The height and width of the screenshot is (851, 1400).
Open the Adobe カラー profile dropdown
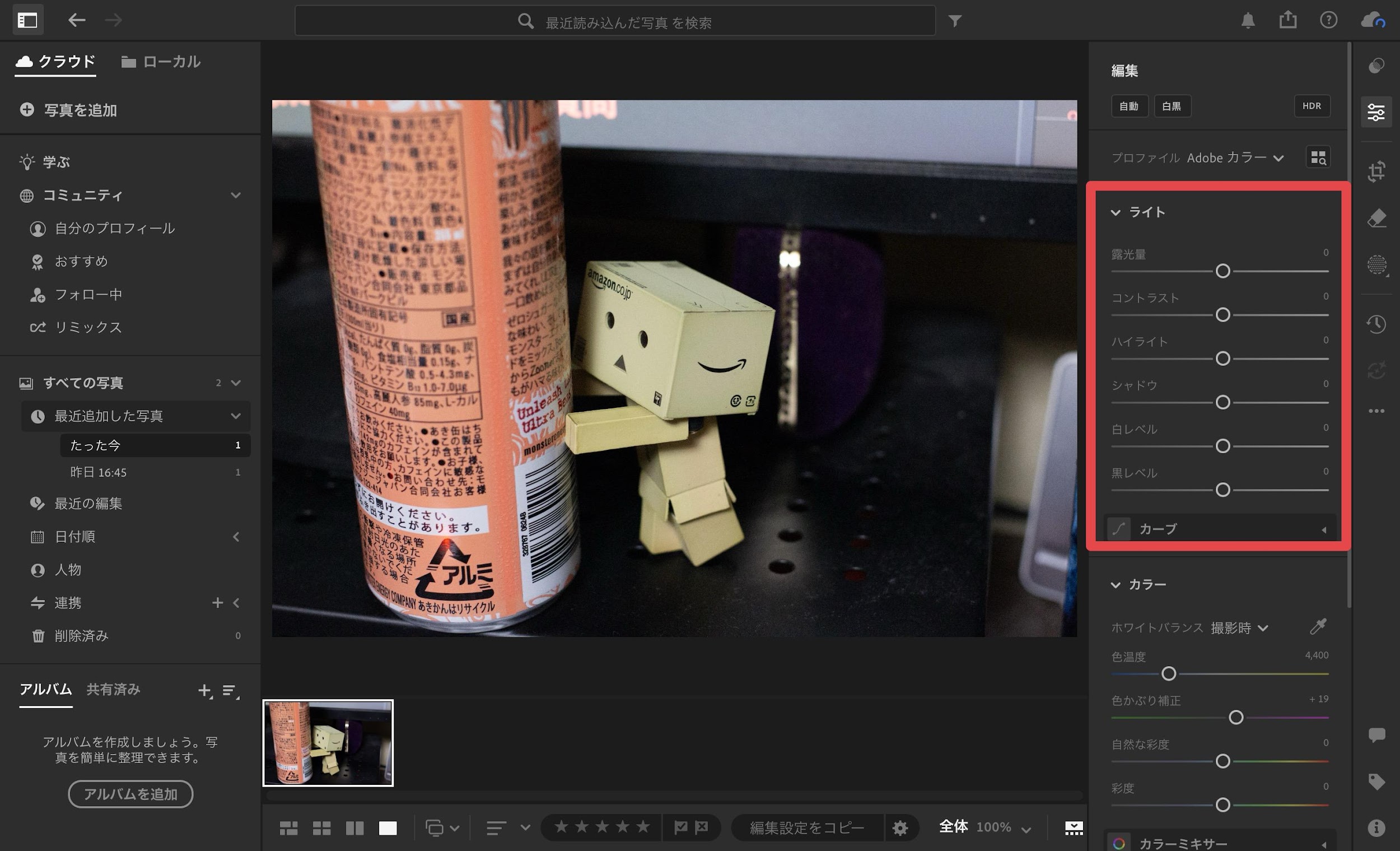click(x=1235, y=157)
